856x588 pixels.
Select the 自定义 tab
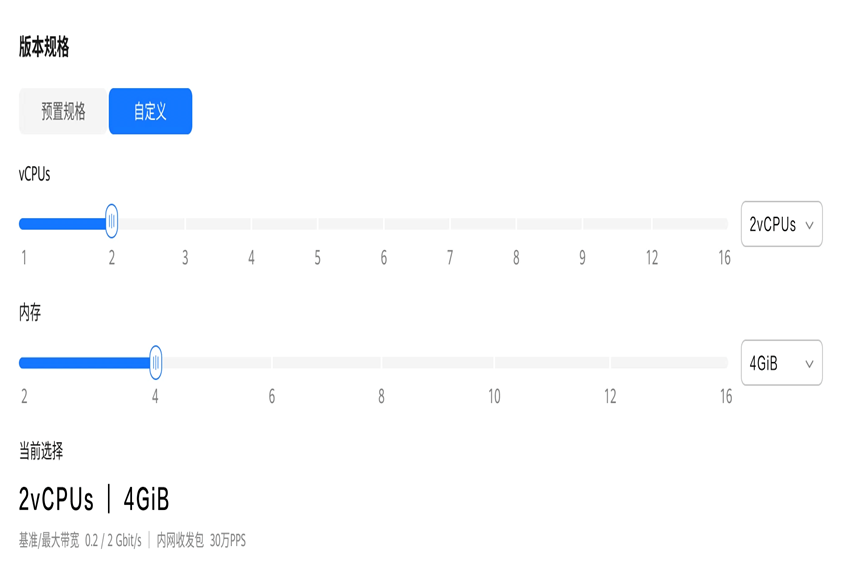(x=150, y=111)
